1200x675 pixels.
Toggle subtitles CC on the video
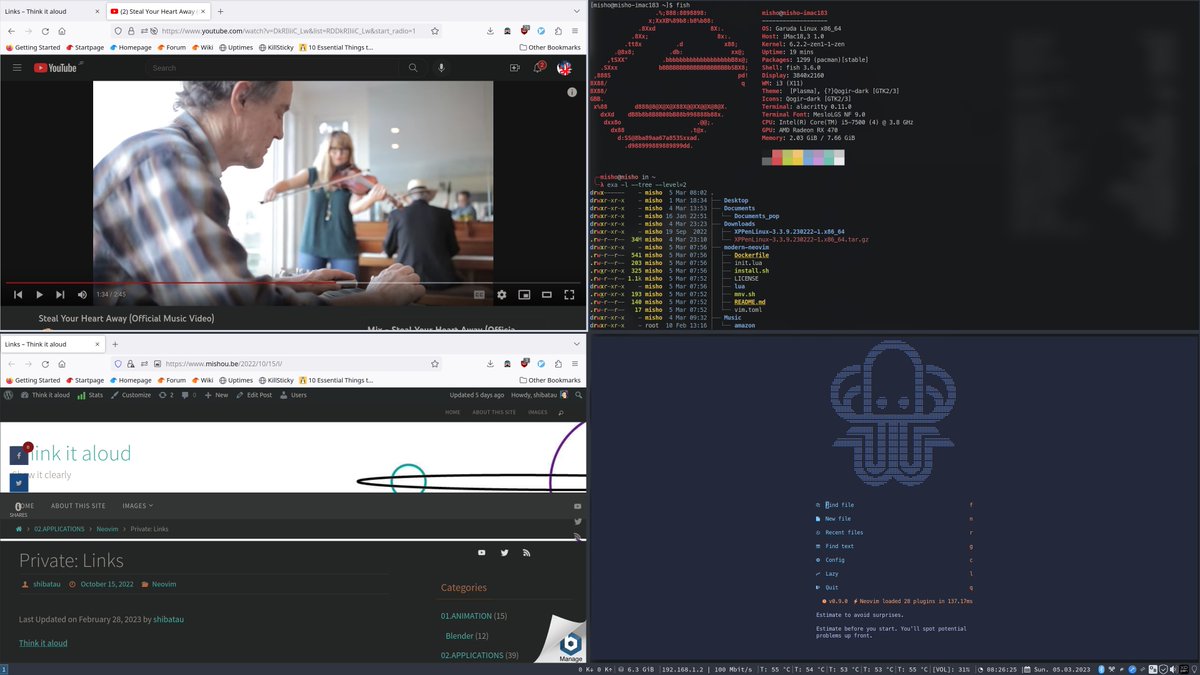(479, 295)
